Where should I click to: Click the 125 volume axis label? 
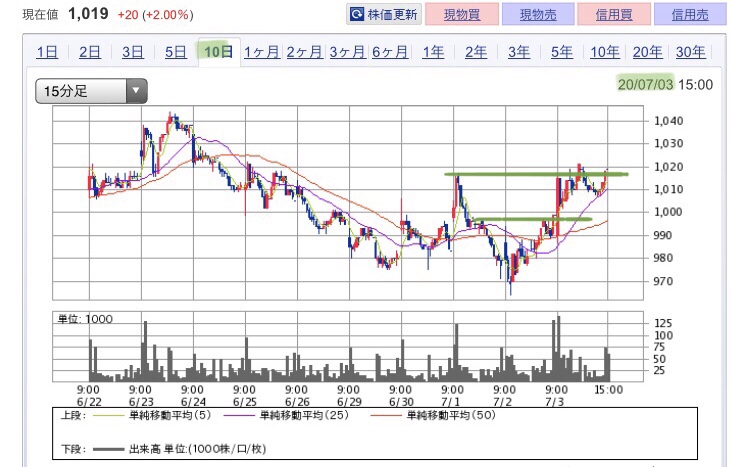[663, 323]
